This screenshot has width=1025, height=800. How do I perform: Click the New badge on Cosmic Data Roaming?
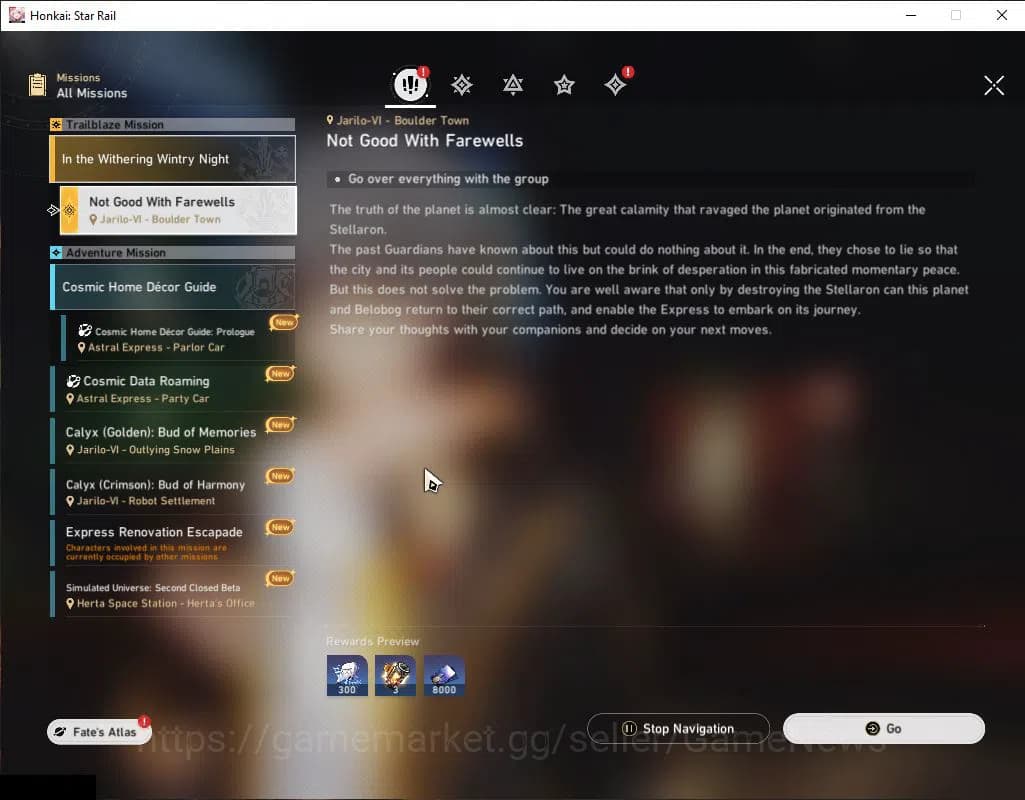(280, 373)
